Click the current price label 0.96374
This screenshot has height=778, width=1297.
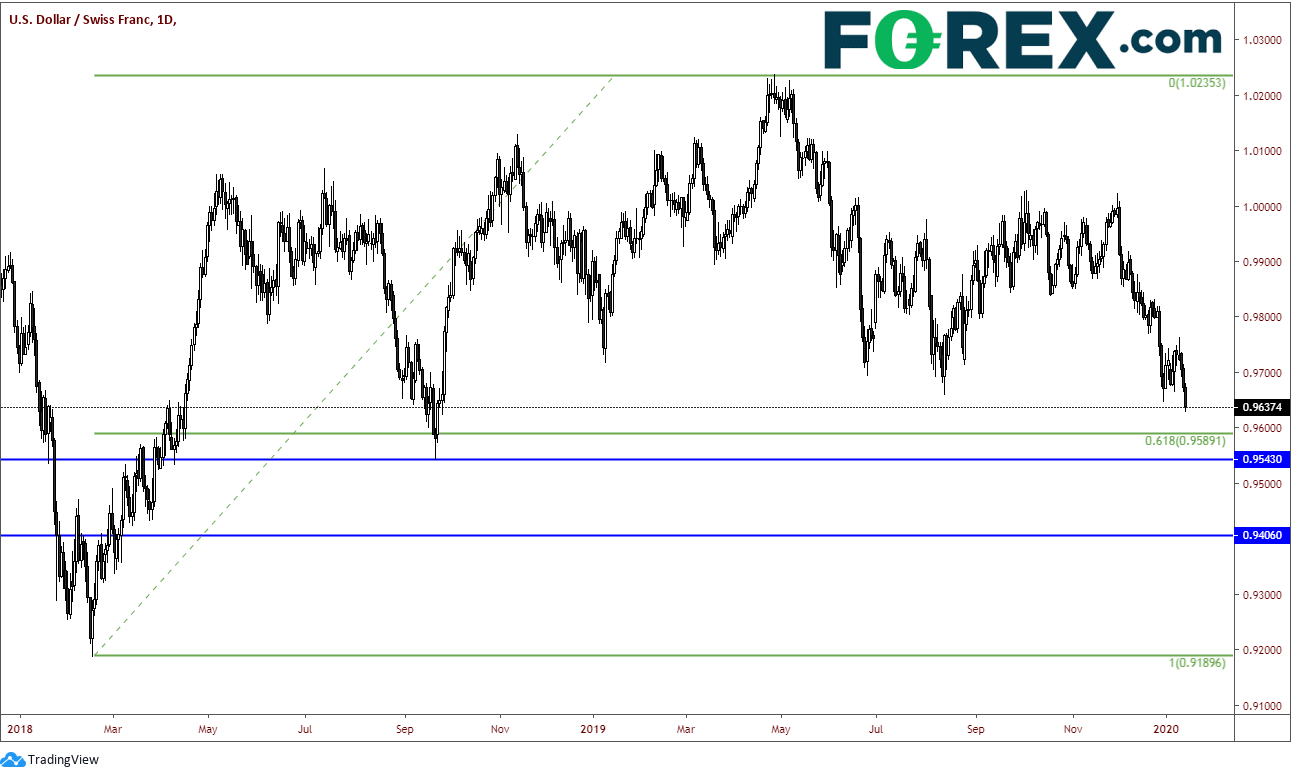click(1261, 407)
